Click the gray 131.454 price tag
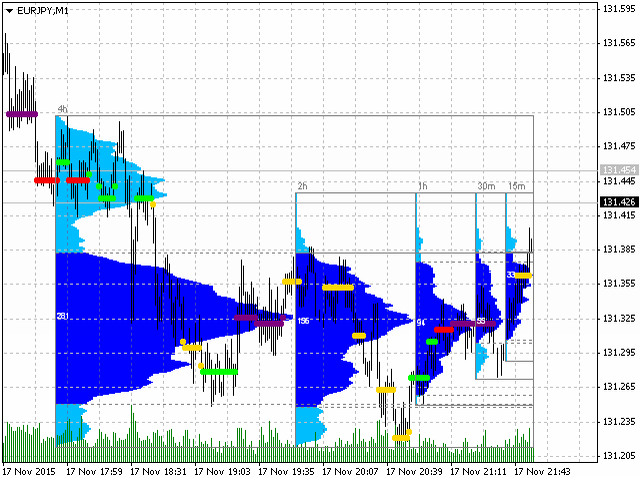The image size is (640, 480). pyautogui.click(x=617, y=171)
